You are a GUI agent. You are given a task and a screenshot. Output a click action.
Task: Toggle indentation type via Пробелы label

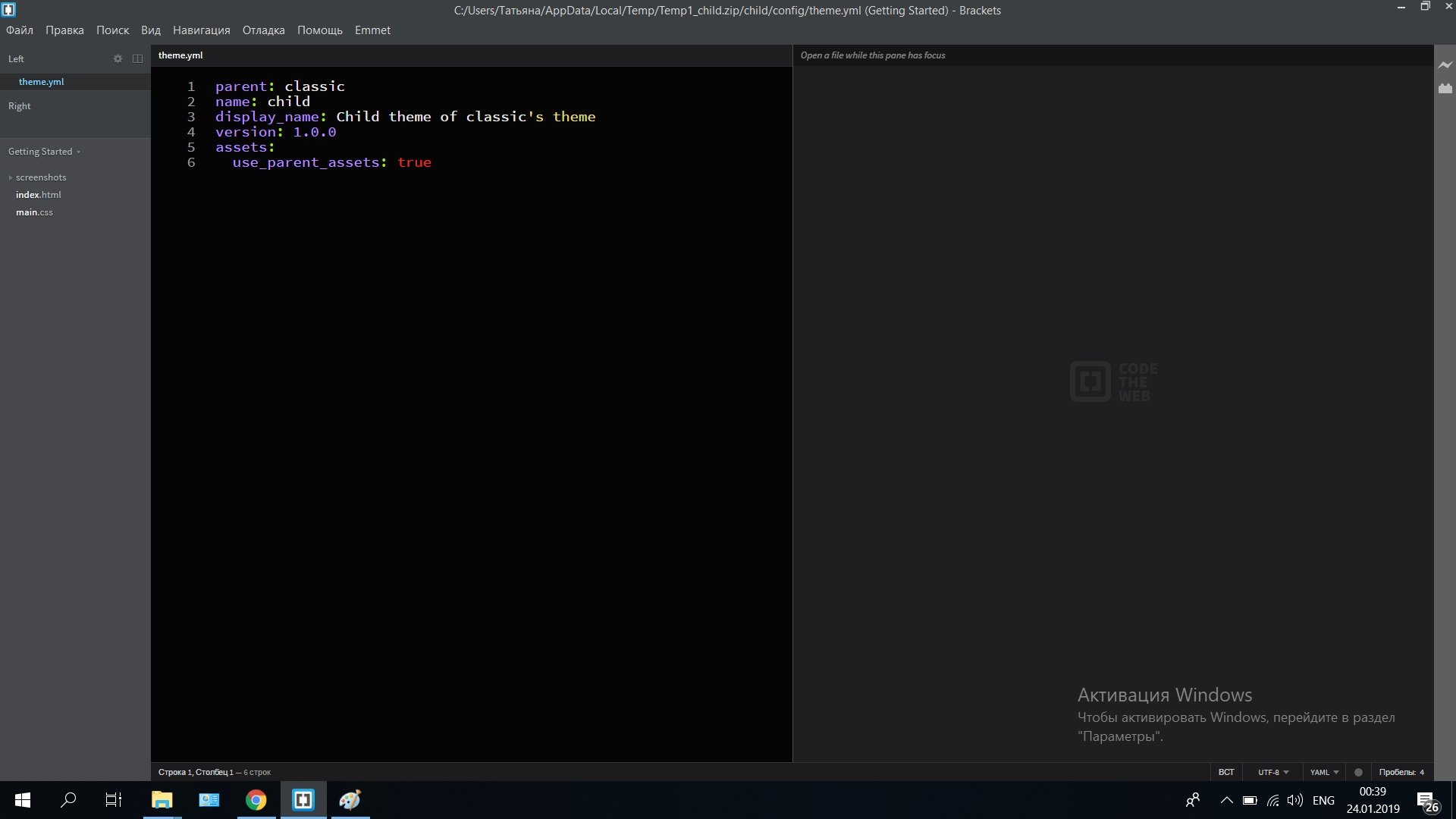[1397, 772]
